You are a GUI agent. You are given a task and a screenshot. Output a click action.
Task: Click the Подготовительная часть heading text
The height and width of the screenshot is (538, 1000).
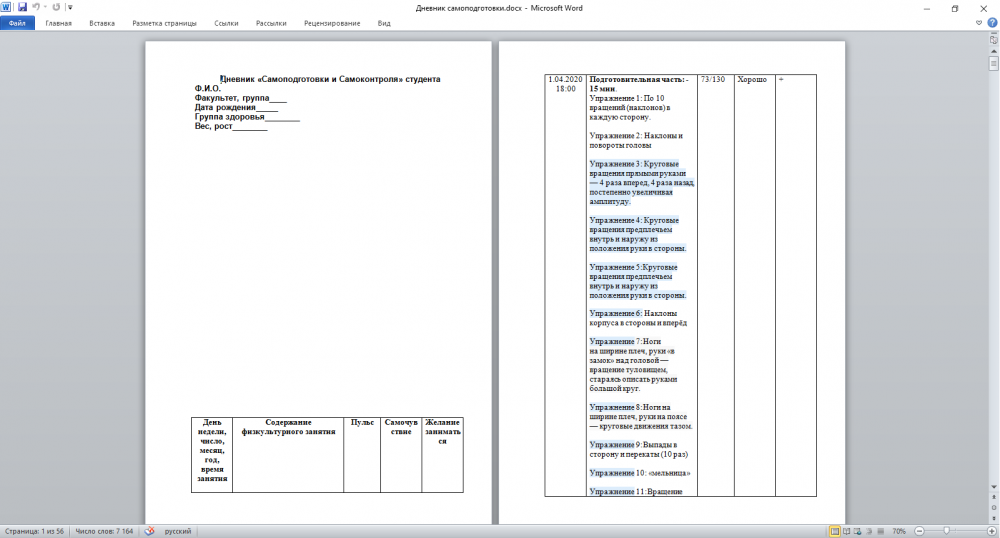(638, 84)
